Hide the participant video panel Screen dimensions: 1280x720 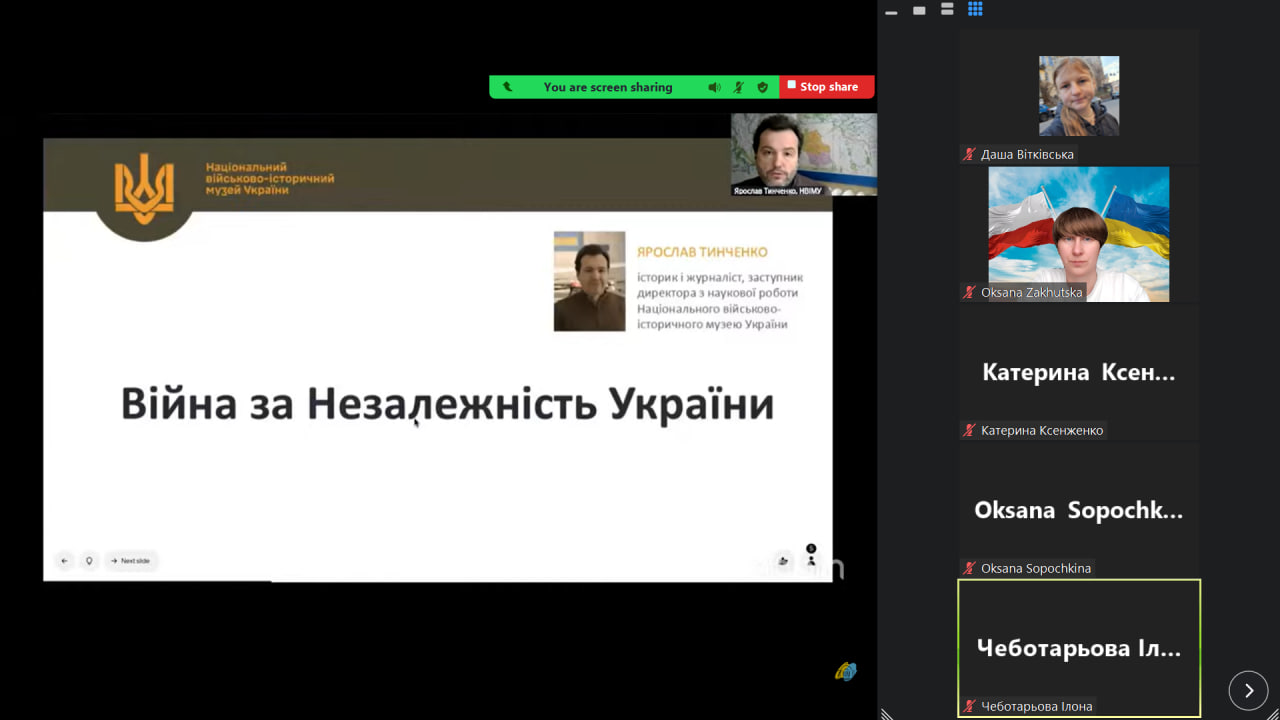pos(891,11)
